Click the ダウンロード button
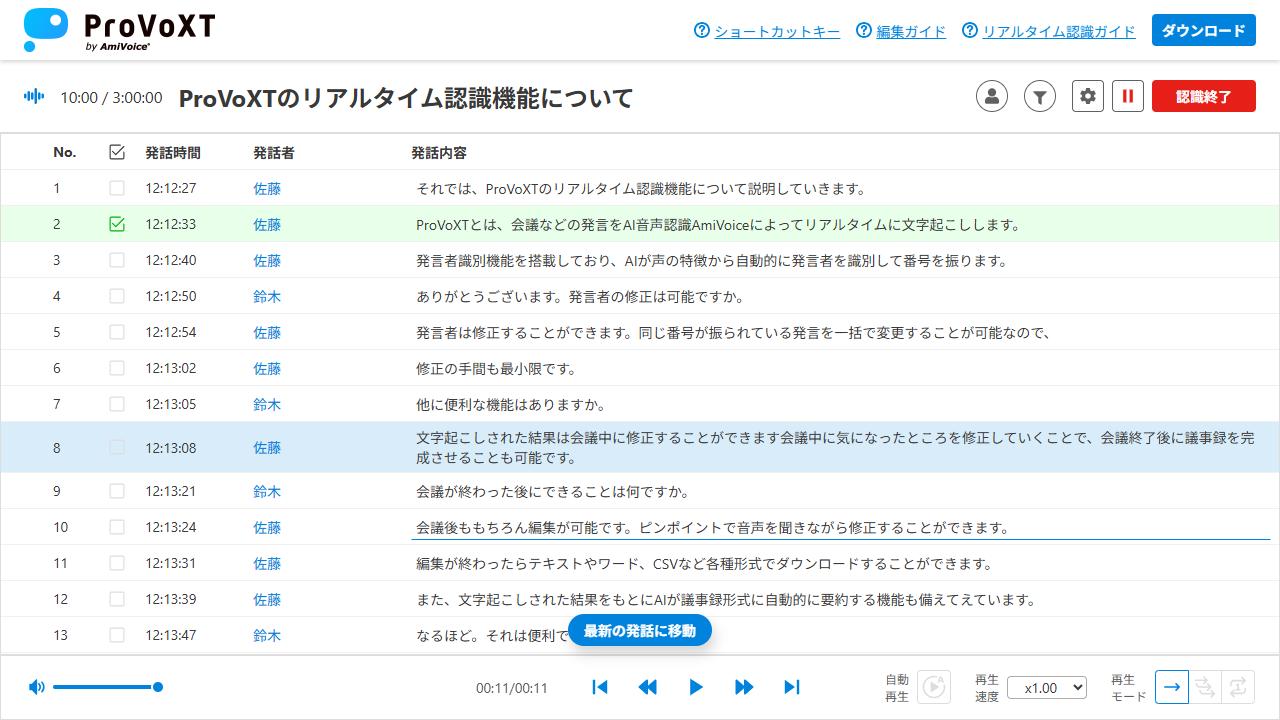The image size is (1280, 720). point(1203,30)
